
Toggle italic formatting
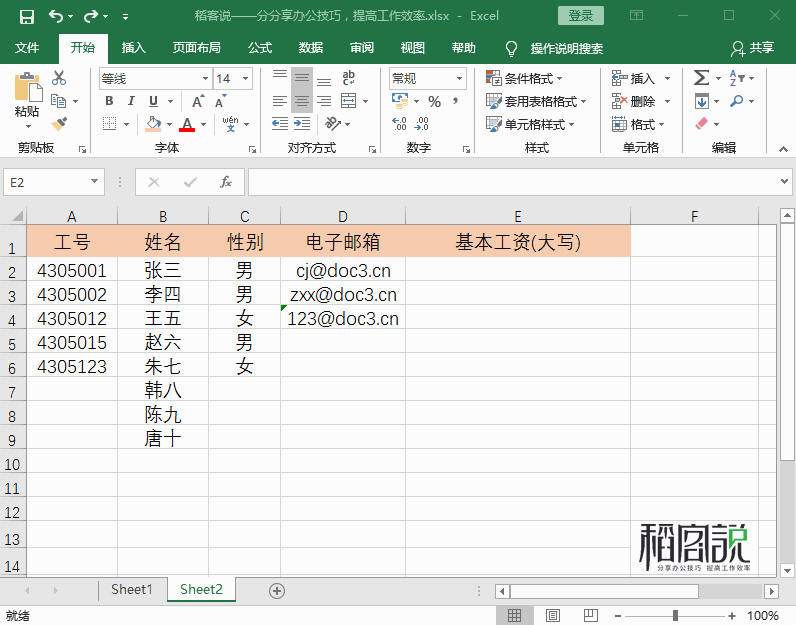pyautogui.click(x=131, y=101)
